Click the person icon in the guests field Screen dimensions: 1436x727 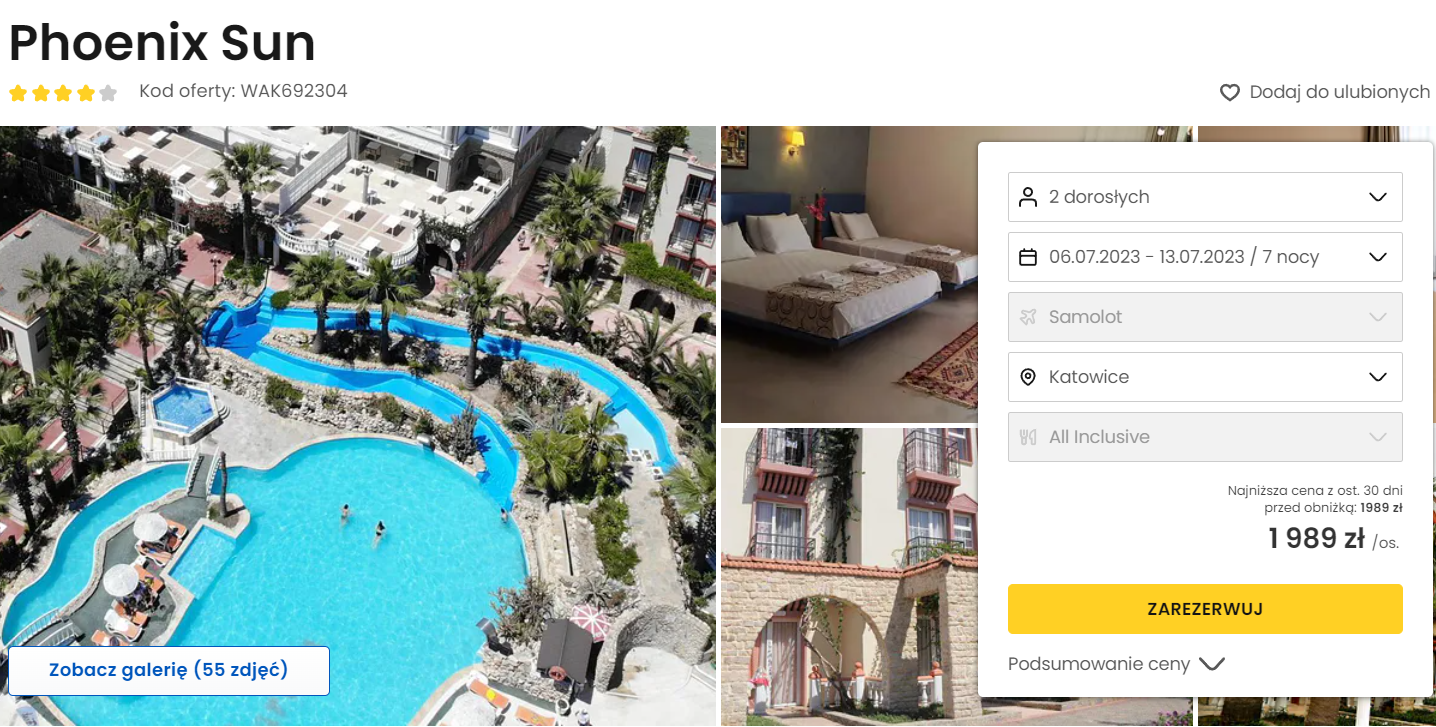tap(1028, 197)
